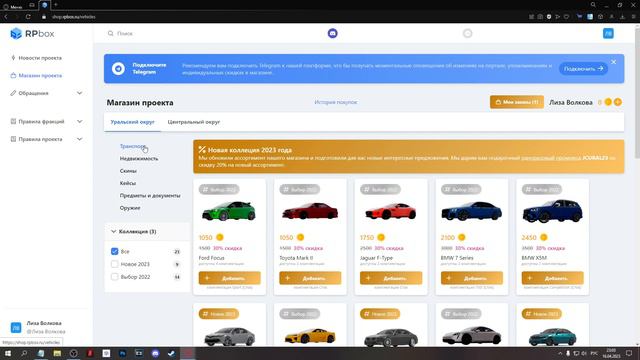Go back in browser

pos(6,17)
